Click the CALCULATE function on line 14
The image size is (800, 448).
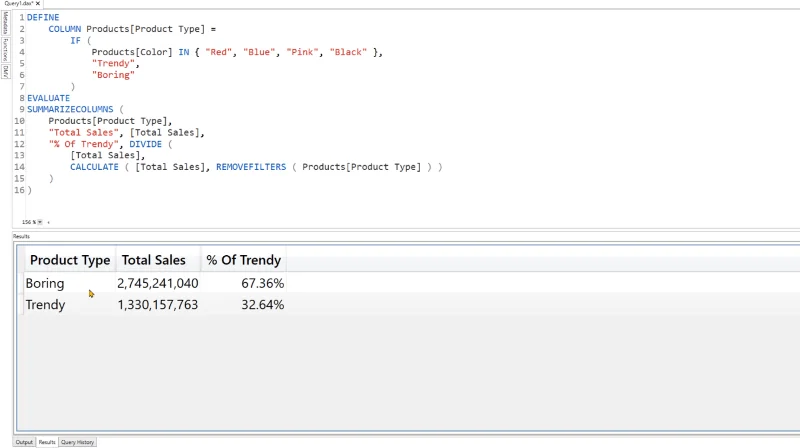pos(94,167)
